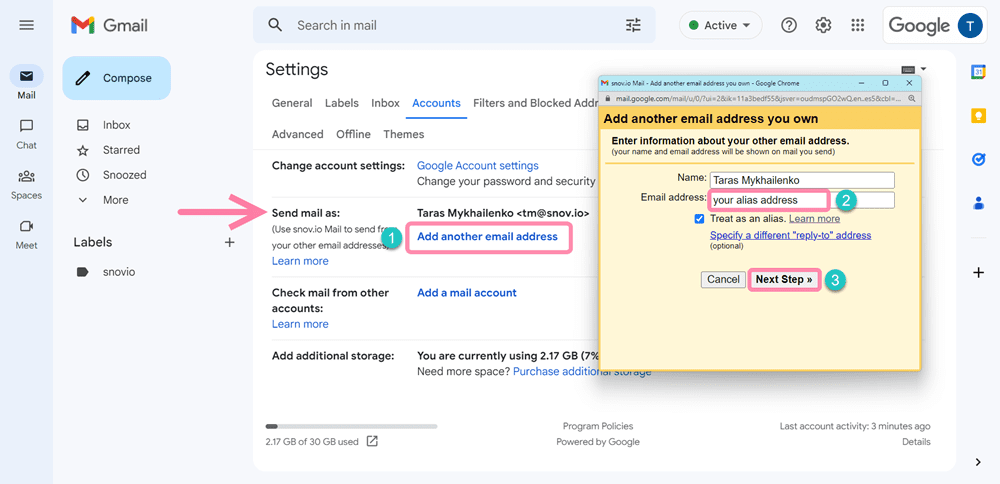1000x484 pixels.
Task: Expand the More section in the sidebar
Action: click(115, 200)
